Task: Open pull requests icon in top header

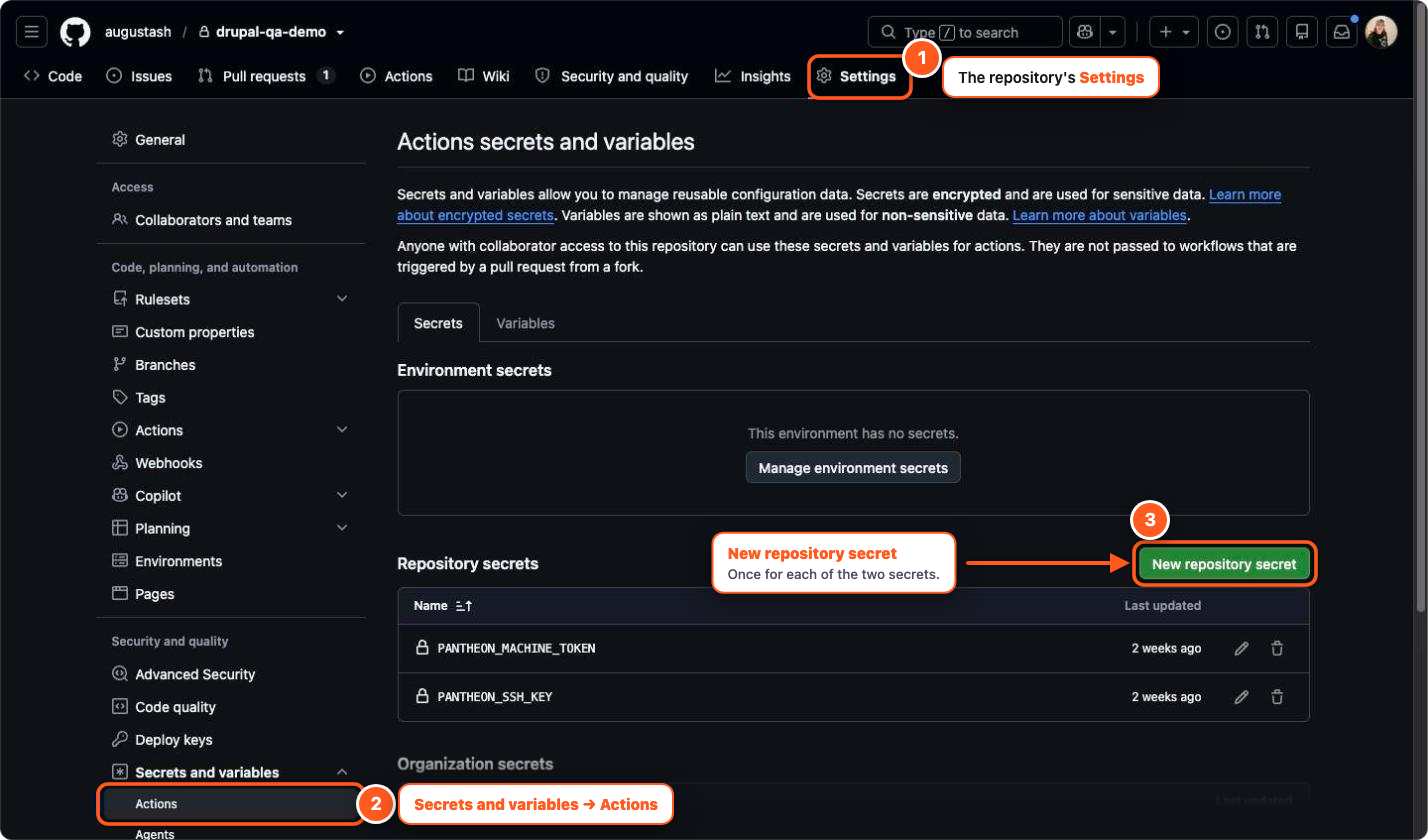Action: click(x=1262, y=32)
